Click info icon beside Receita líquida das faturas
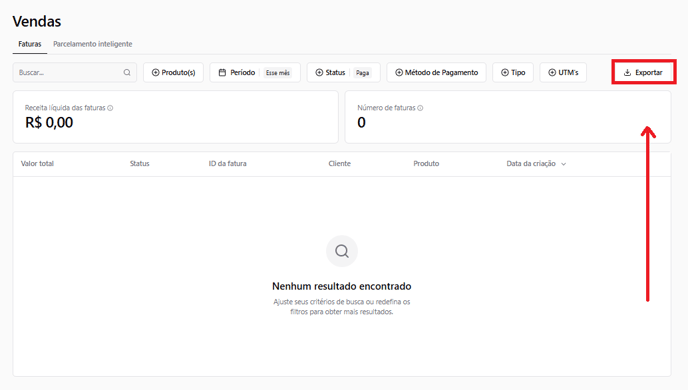 point(110,108)
